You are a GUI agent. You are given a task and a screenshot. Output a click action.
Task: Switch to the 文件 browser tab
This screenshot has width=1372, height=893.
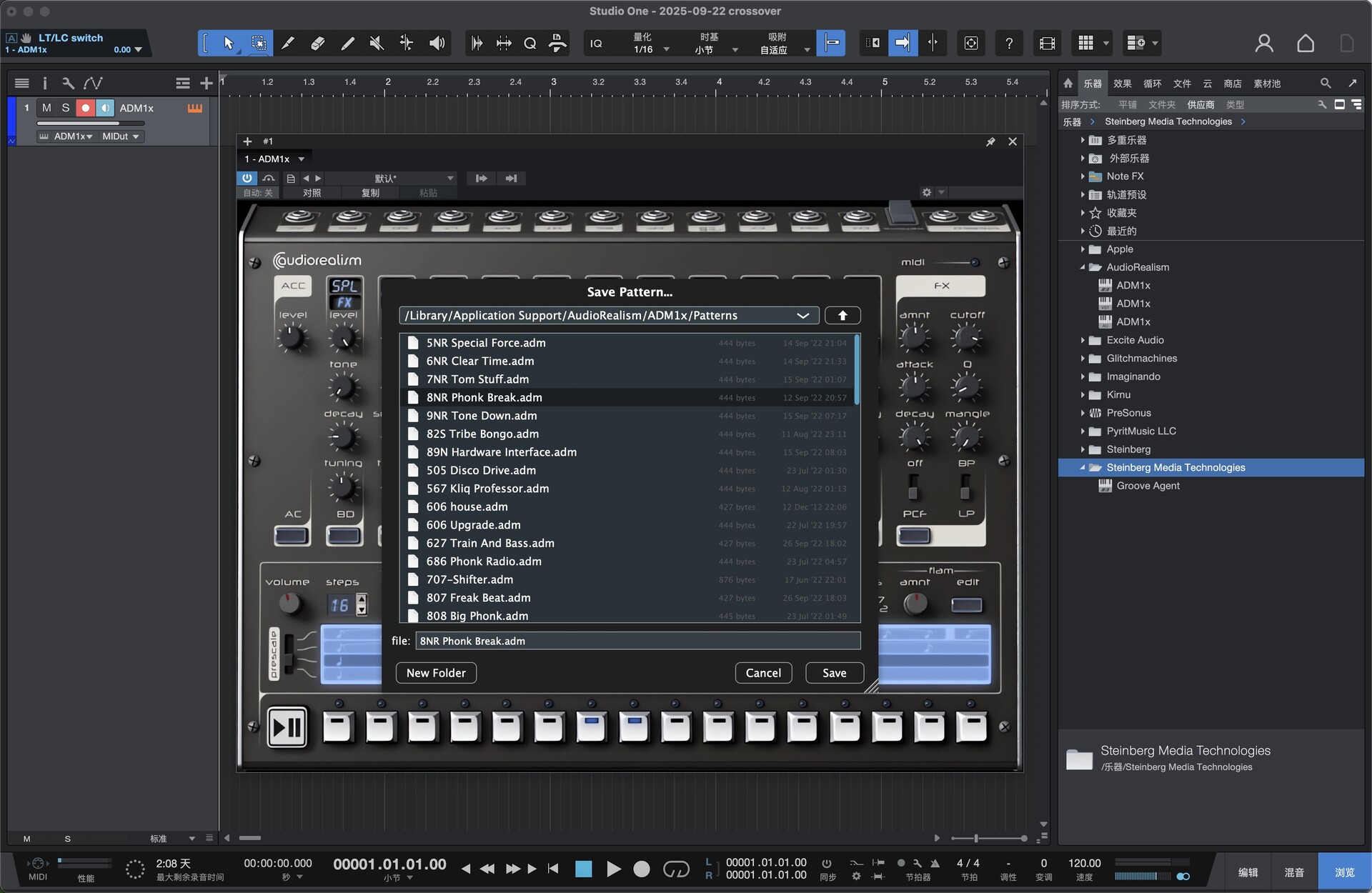(x=1182, y=84)
